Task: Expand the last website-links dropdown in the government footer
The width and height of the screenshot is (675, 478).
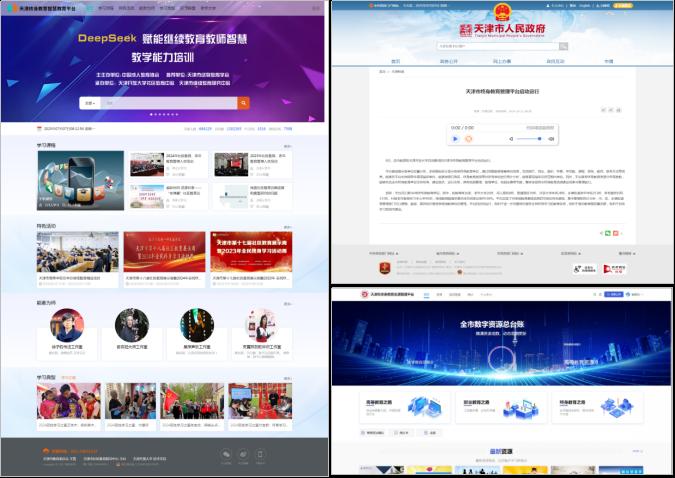Action: pyautogui.click(x=627, y=253)
